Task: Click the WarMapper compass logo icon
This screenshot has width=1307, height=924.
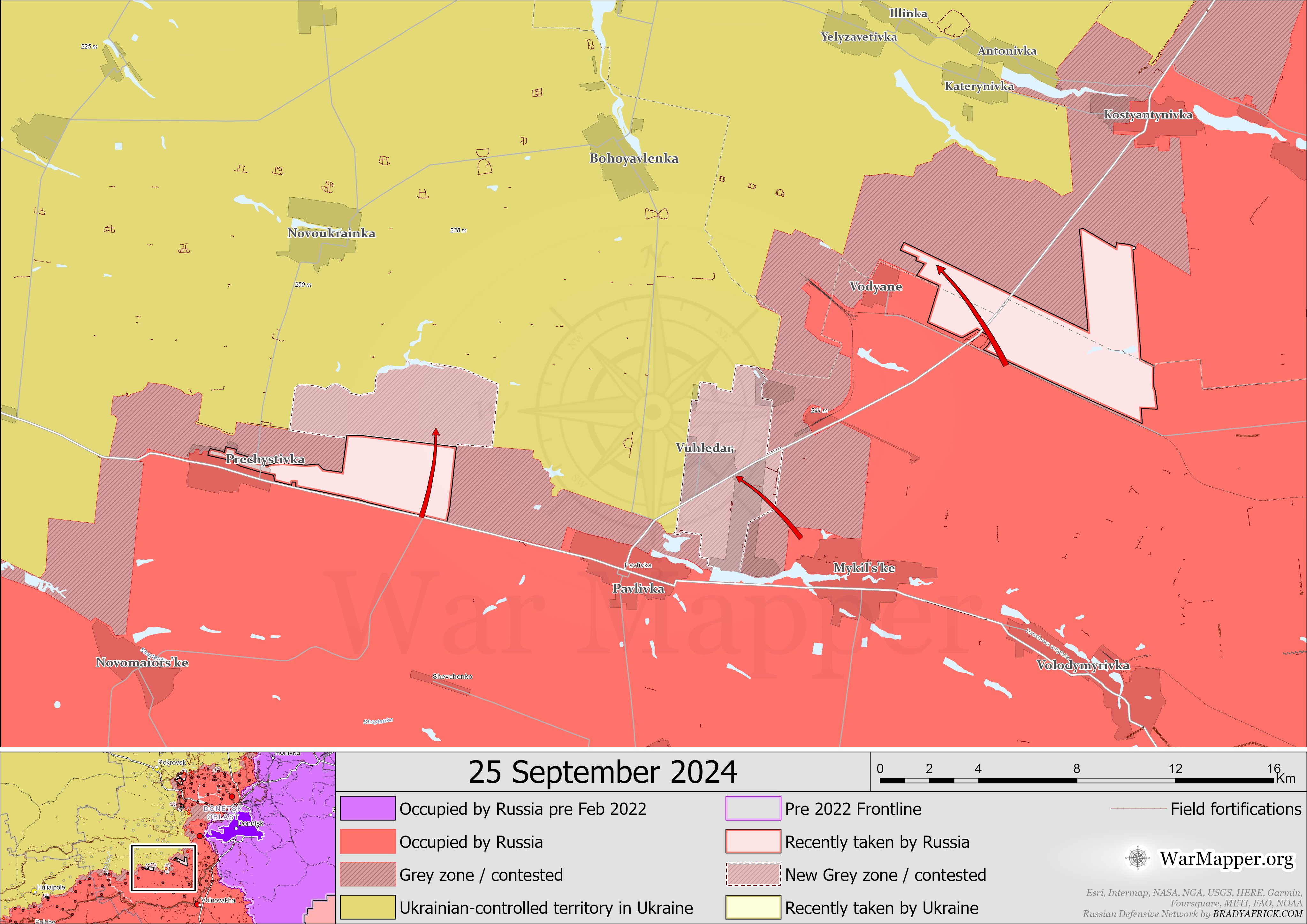Action: [x=1137, y=858]
